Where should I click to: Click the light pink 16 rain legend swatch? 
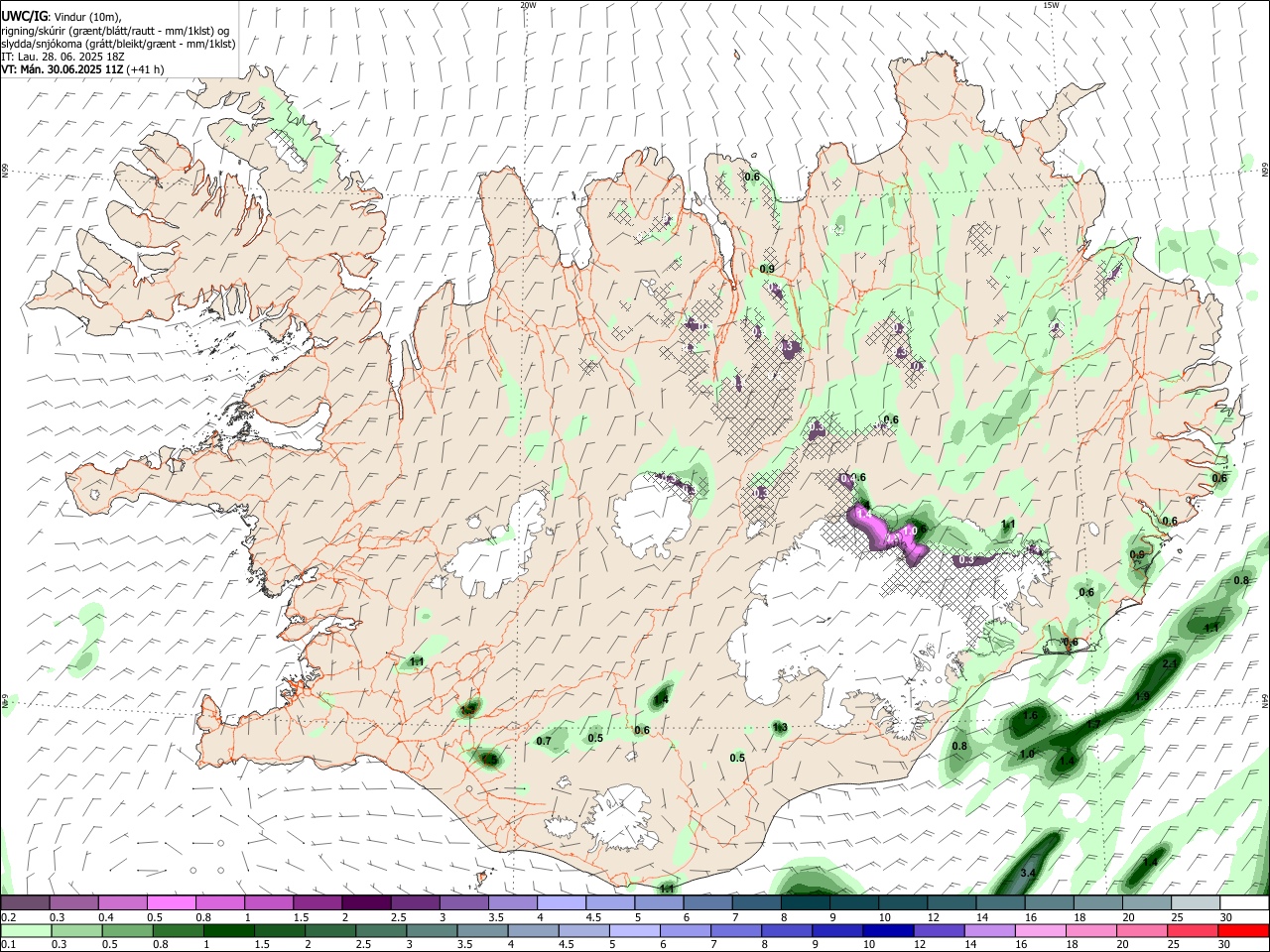click(x=1040, y=931)
